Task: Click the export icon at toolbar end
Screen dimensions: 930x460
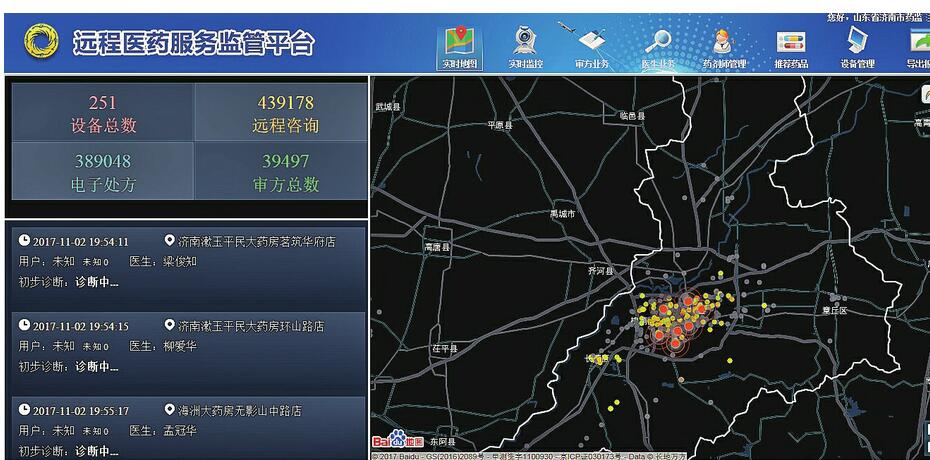Action: (x=918, y=45)
